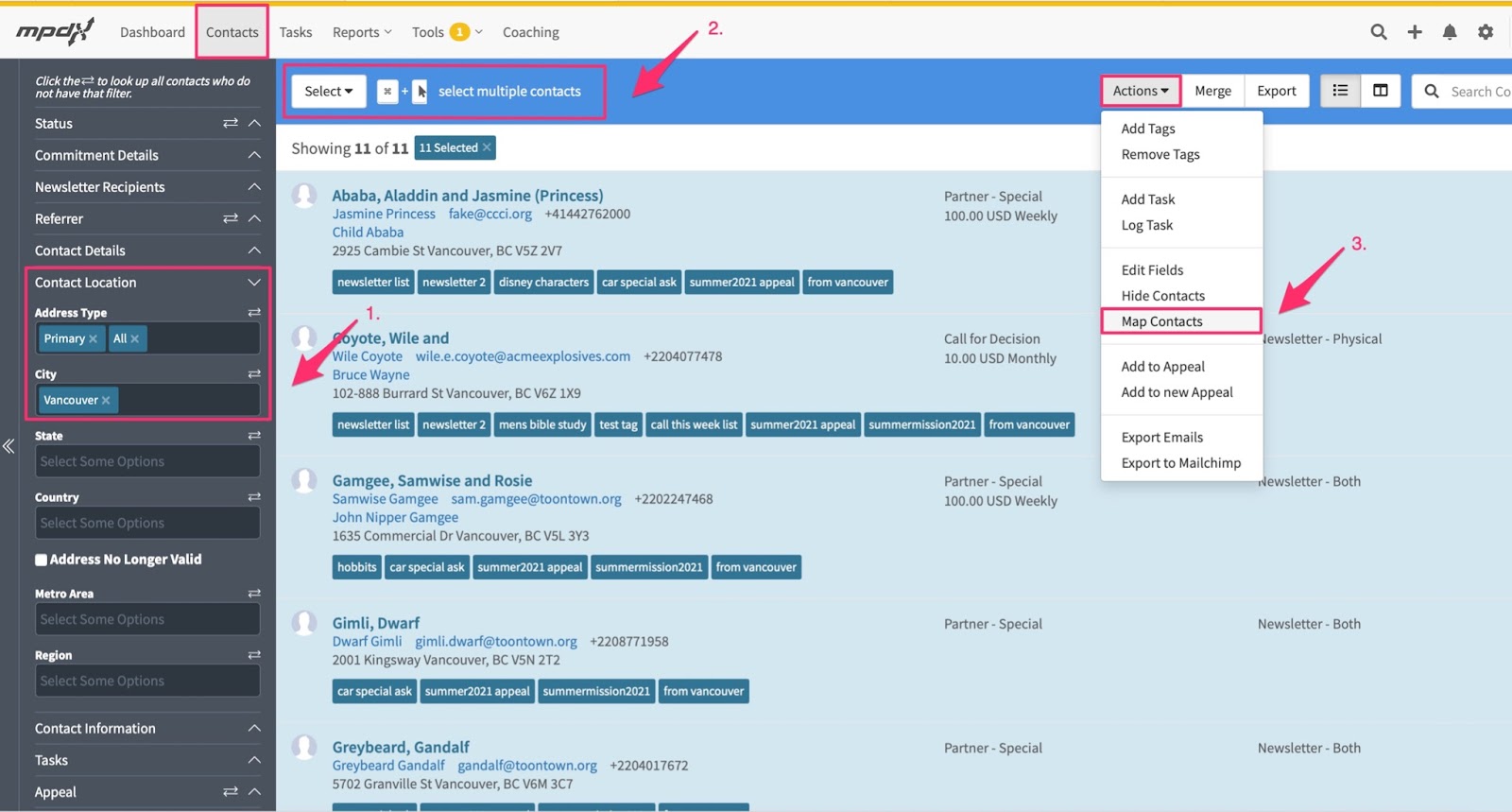Click the Country filter select box

(147, 523)
